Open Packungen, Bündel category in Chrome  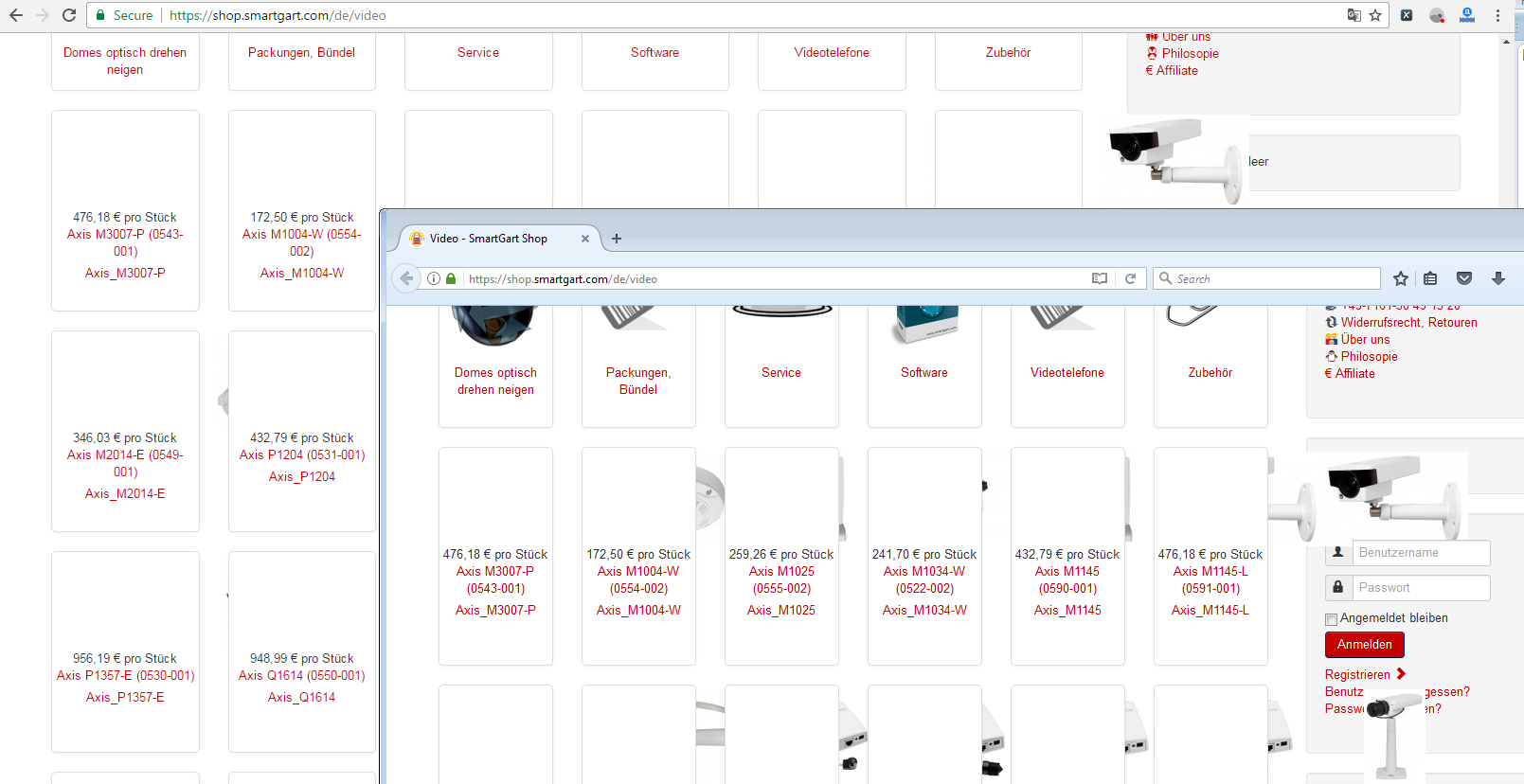[x=301, y=53]
